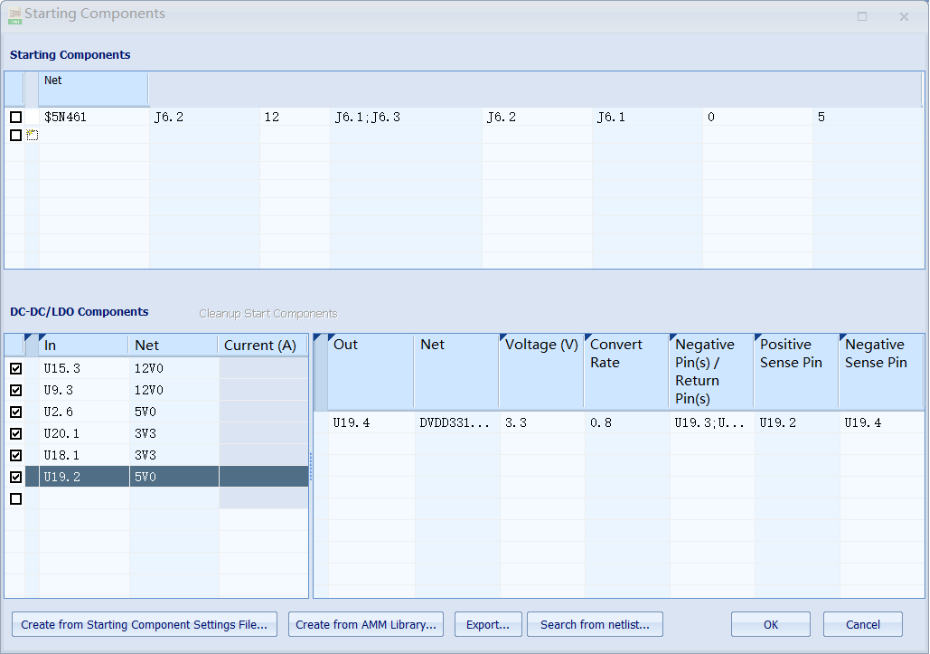Click the U19.2 positive sense pin cell
The width and height of the screenshot is (930, 654).
pyautogui.click(x=797, y=423)
